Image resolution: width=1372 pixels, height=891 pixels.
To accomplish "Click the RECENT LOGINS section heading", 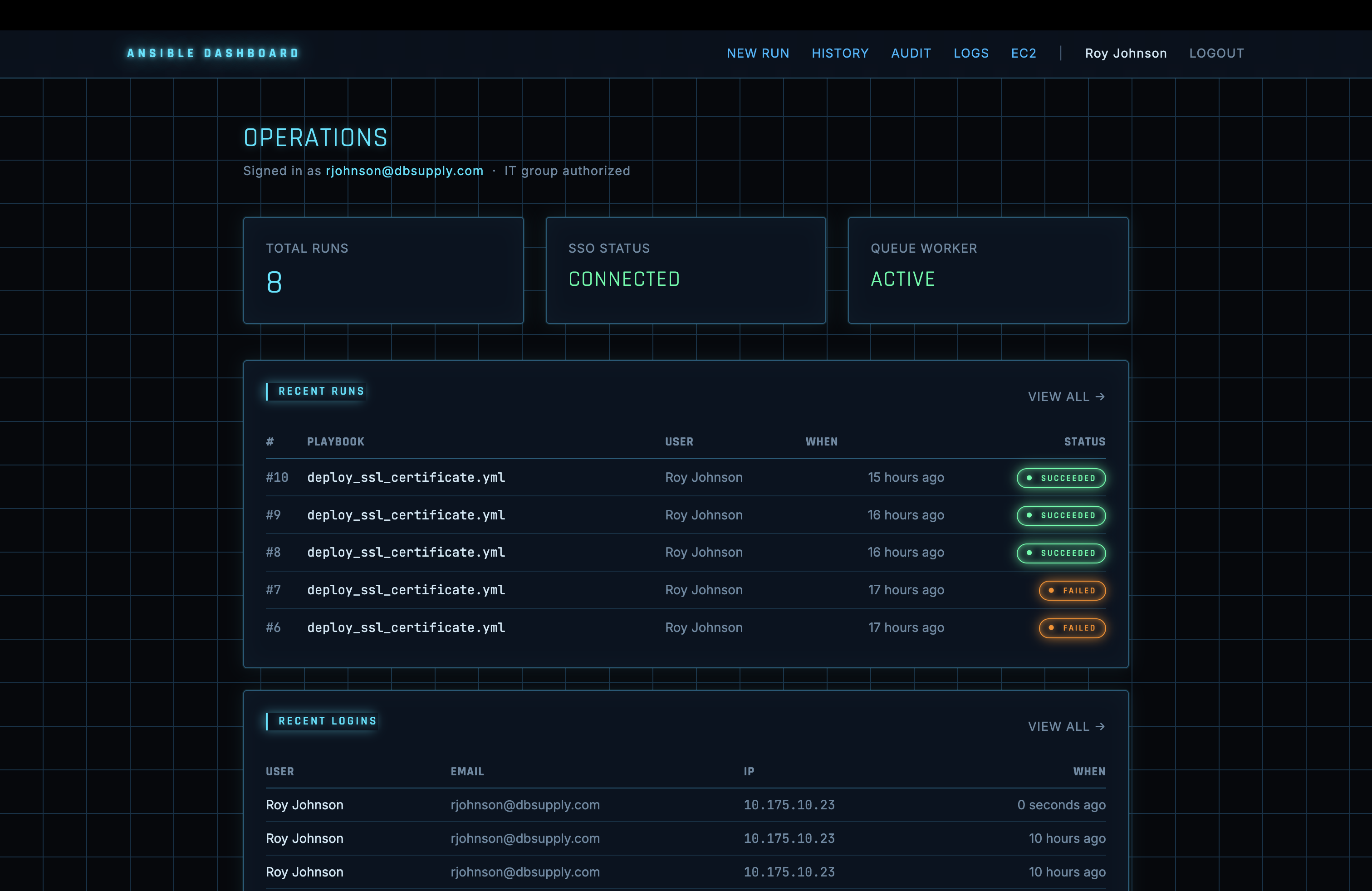I will (328, 720).
